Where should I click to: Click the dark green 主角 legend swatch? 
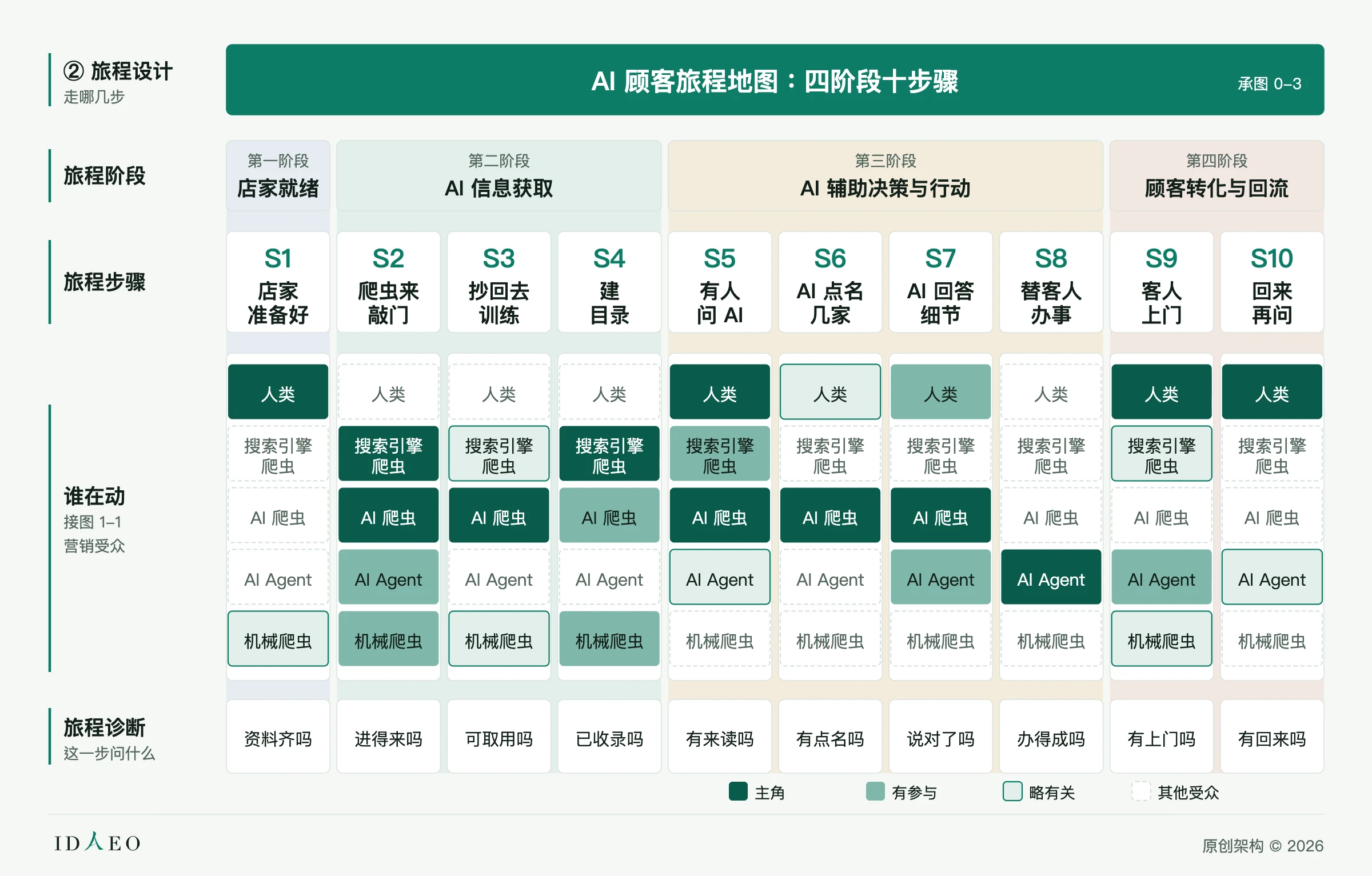click(x=738, y=791)
